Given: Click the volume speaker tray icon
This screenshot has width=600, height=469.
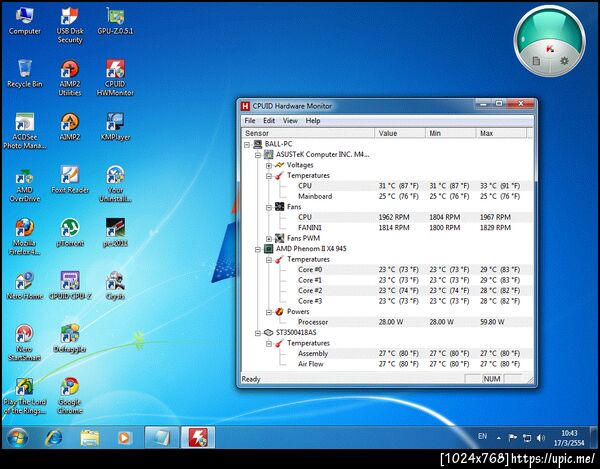Looking at the screenshot, I should (540, 438).
